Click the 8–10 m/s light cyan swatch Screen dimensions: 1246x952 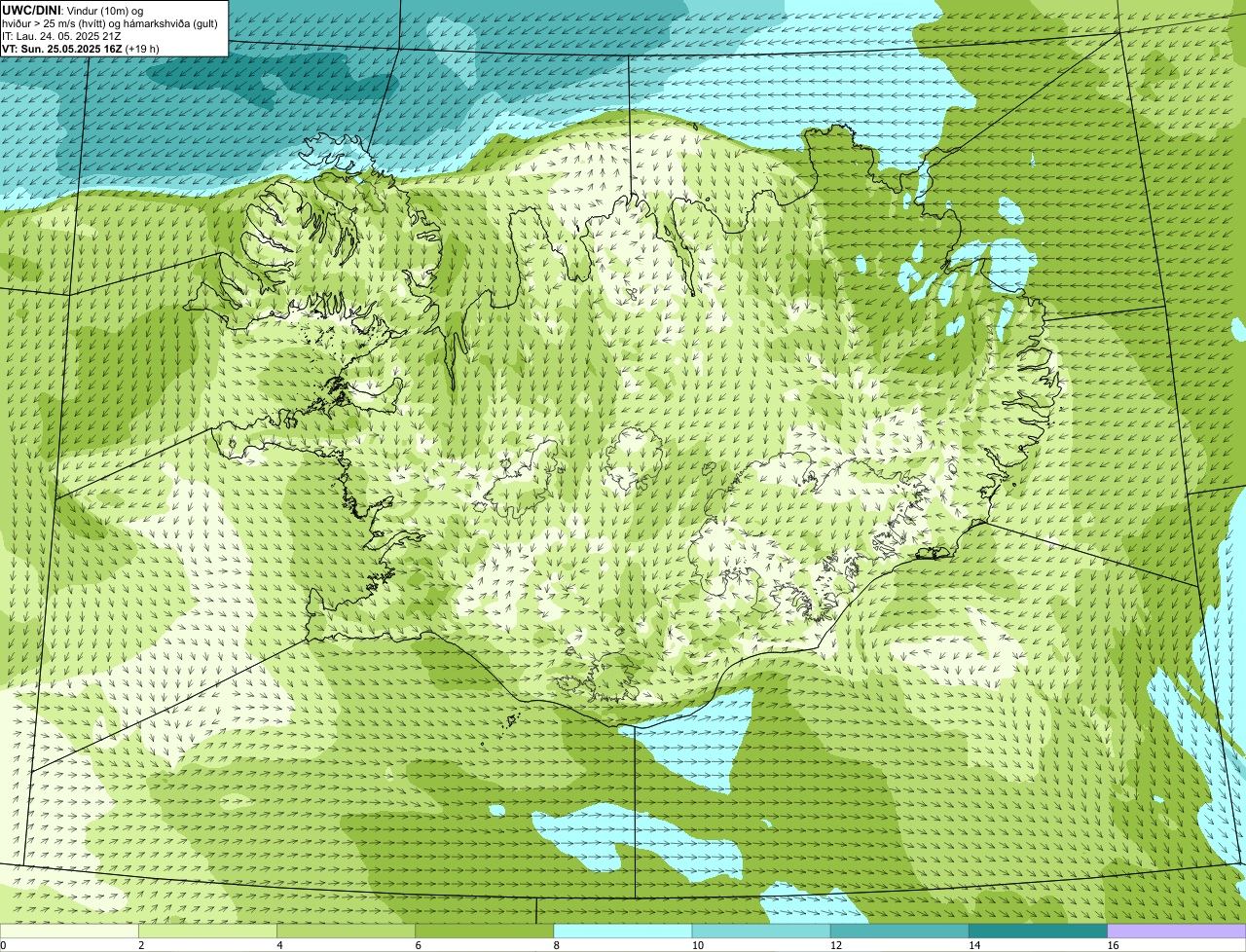point(623,932)
